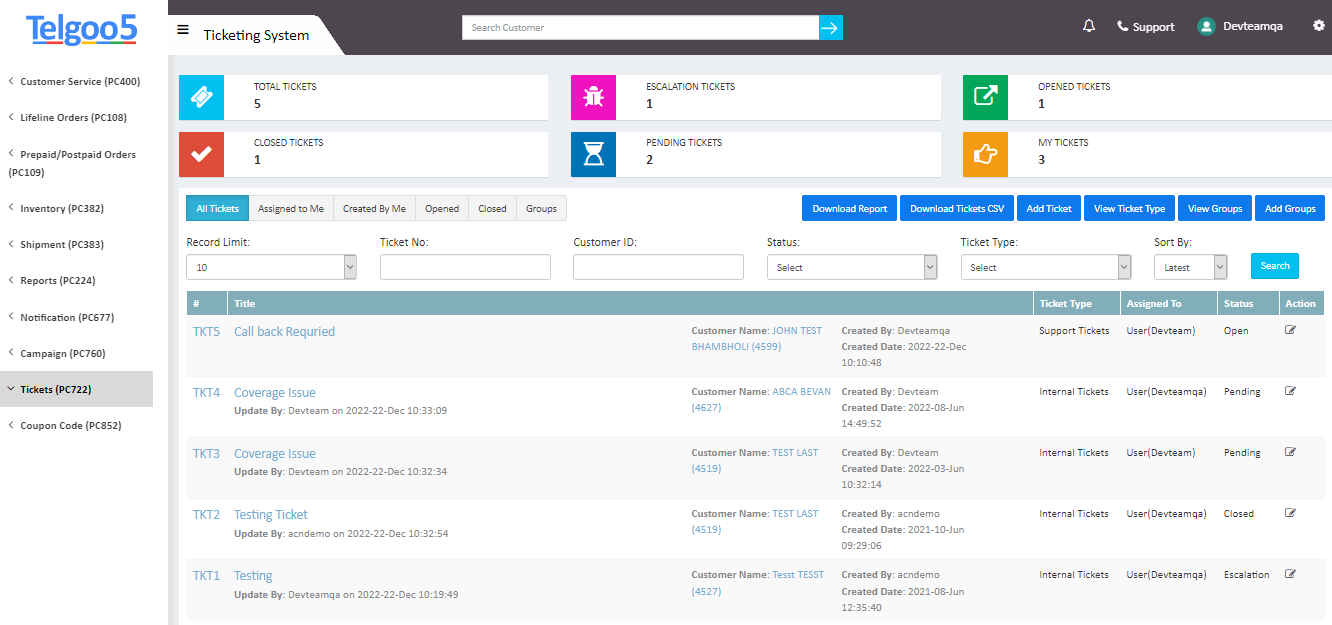This screenshot has height=625, width=1332.
Task: Click the total tickets tag icon
Action: pyautogui.click(x=201, y=97)
